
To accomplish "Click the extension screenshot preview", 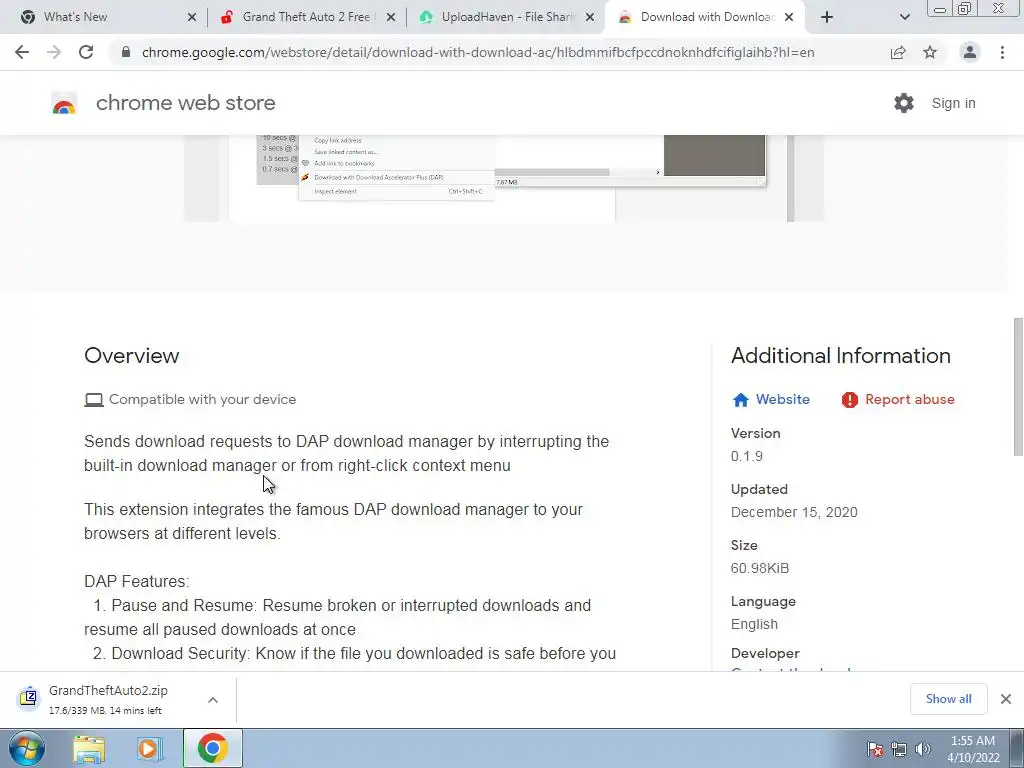I will pos(504,178).
